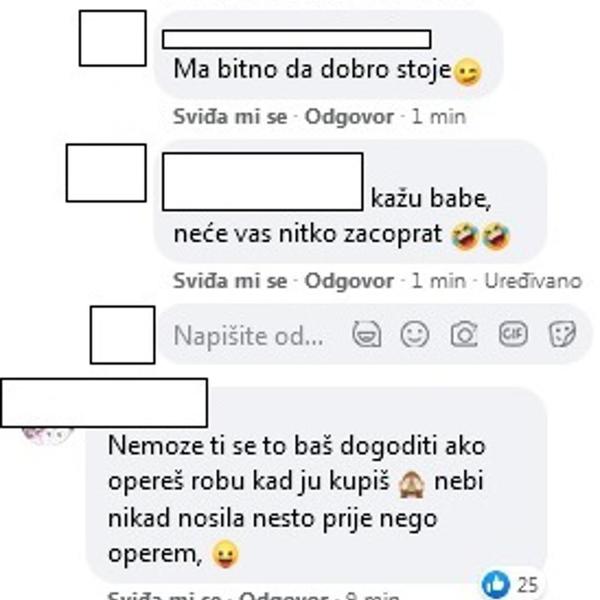Like the 'kažu babe' comment
This screenshot has width=600, height=600.
tap(230, 281)
